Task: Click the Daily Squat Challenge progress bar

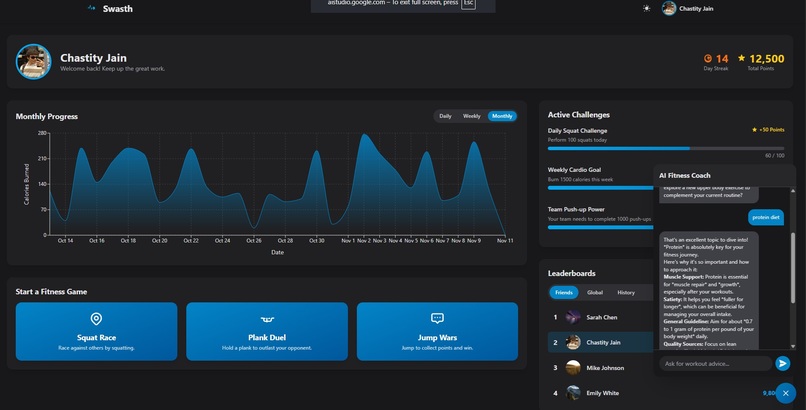Action: coord(666,148)
